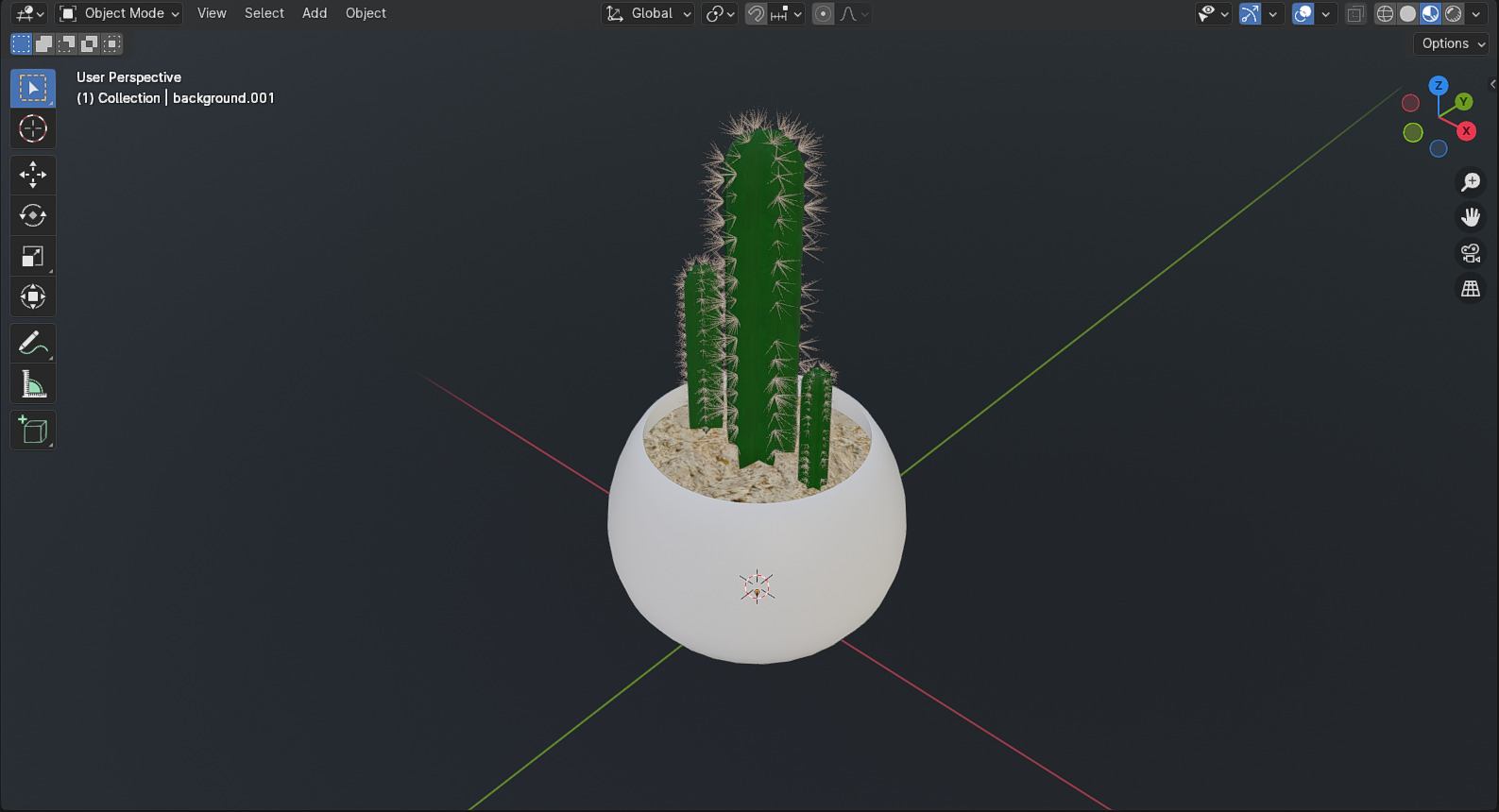The height and width of the screenshot is (812, 1499).
Task: Click 'User Perspective' viewport text
Action: [128, 77]
